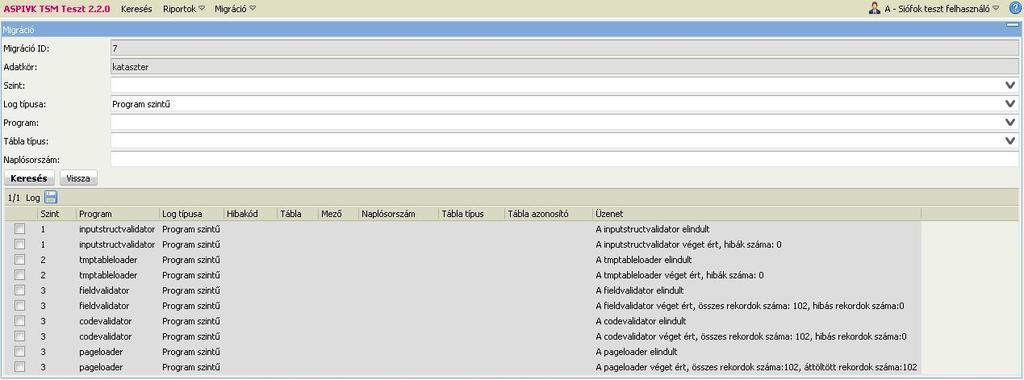The height and width of the screenshot is (380, 1024).
Task: Tick checkbox for tmptableloader véget ért row
Action: [20, 275]
